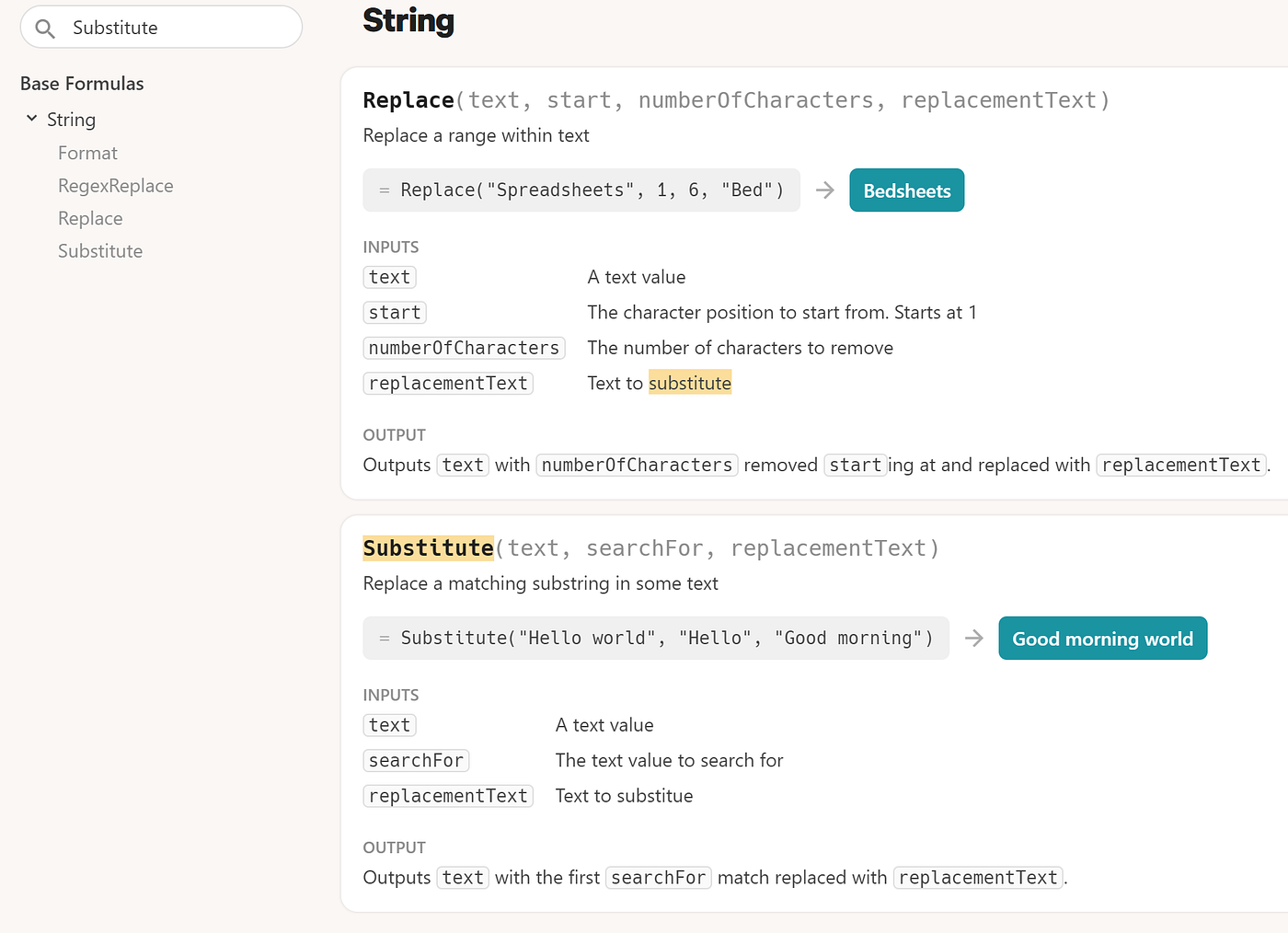Click the Substitute formula title
Viewport: 1288px width, 933px height.
tap(428, 547)
